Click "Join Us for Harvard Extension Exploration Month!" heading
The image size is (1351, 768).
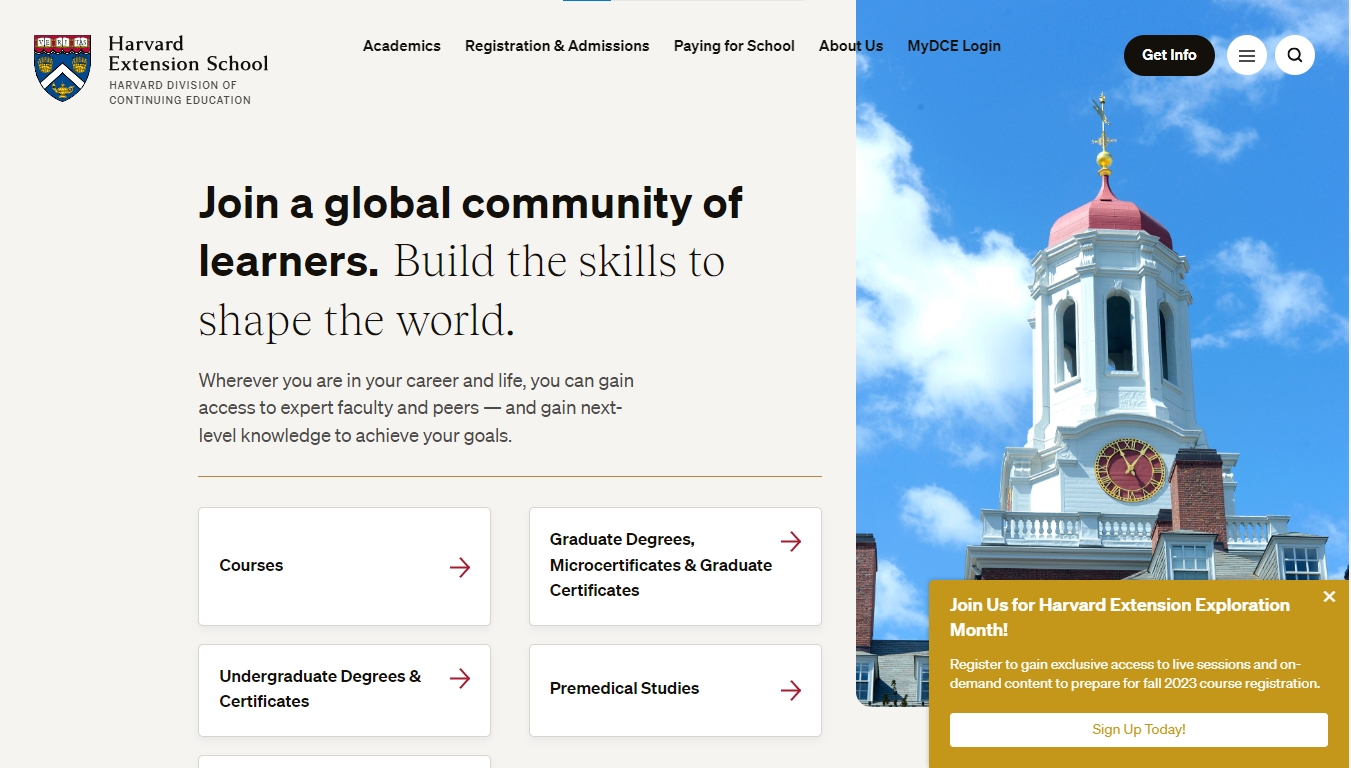(1120, 618)
